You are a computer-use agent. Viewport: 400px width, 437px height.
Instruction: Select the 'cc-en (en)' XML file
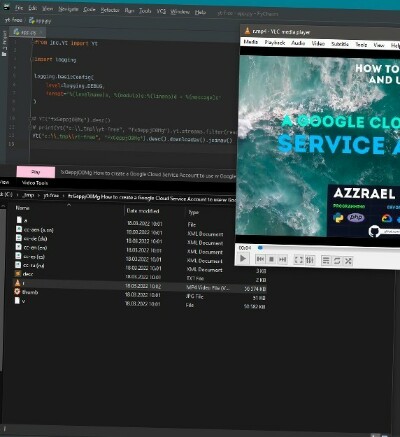click(x=31, y=247)
